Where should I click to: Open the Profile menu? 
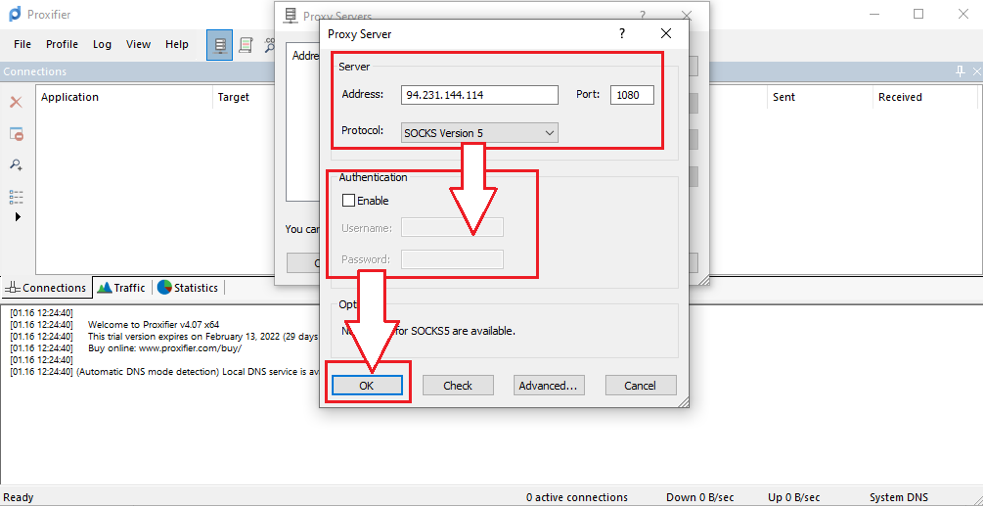[x=62, y=44]
